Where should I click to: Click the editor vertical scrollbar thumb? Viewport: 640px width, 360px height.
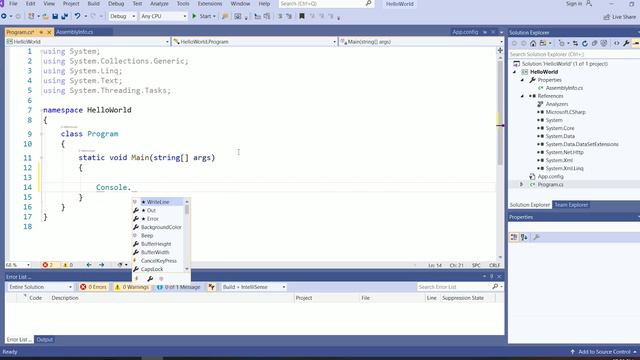pos(500,113)
